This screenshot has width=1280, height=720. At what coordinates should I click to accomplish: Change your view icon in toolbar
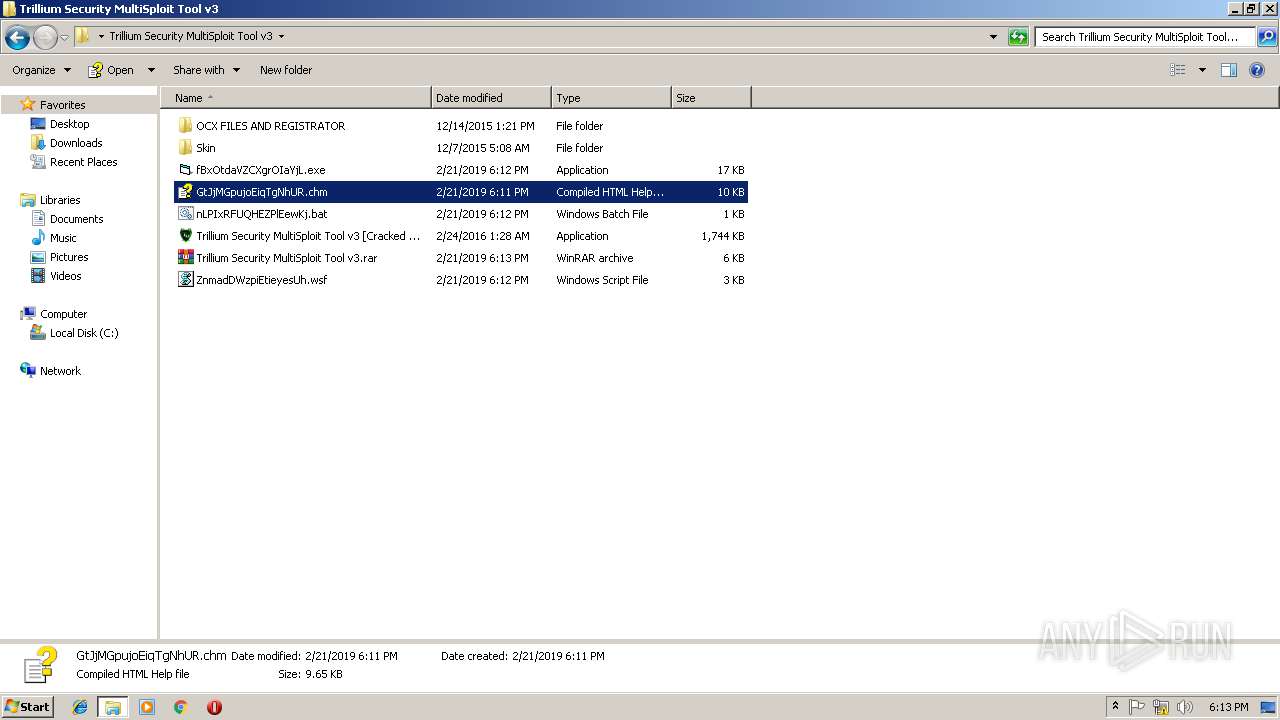coord(1178,70)
